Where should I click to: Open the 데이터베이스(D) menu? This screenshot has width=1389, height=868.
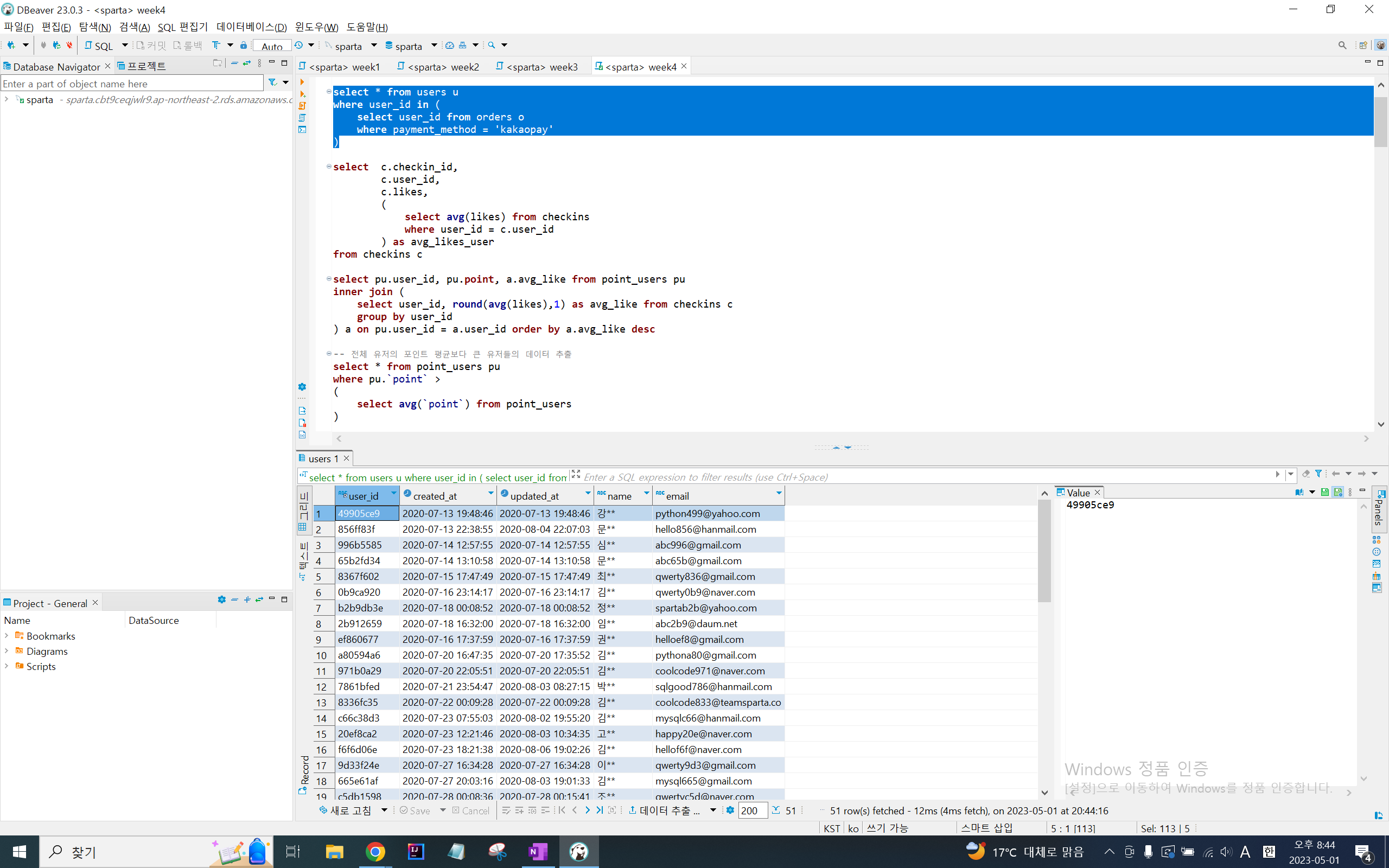coord(251,27)
